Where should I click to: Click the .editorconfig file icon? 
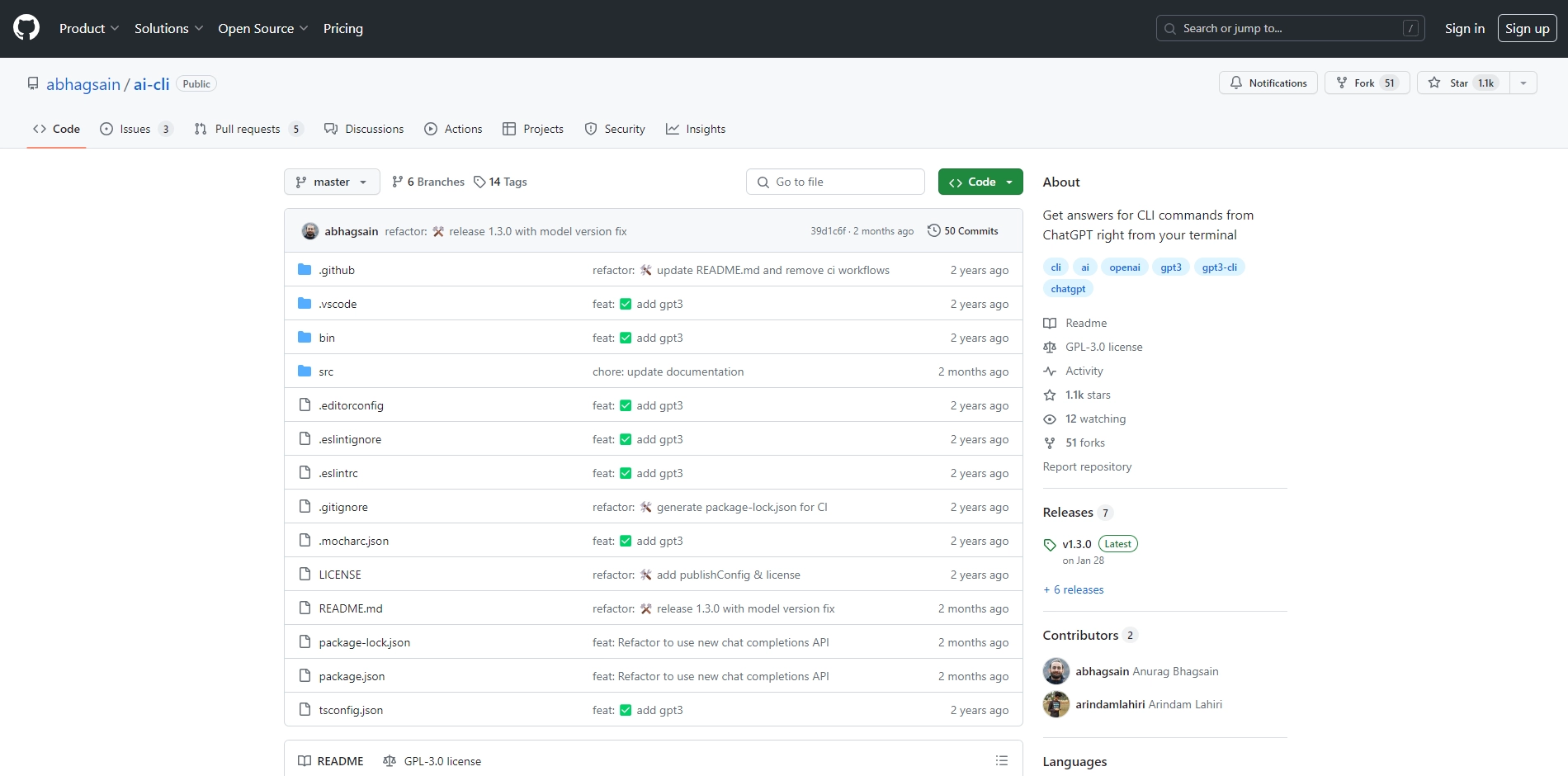[x=305, y=405]
